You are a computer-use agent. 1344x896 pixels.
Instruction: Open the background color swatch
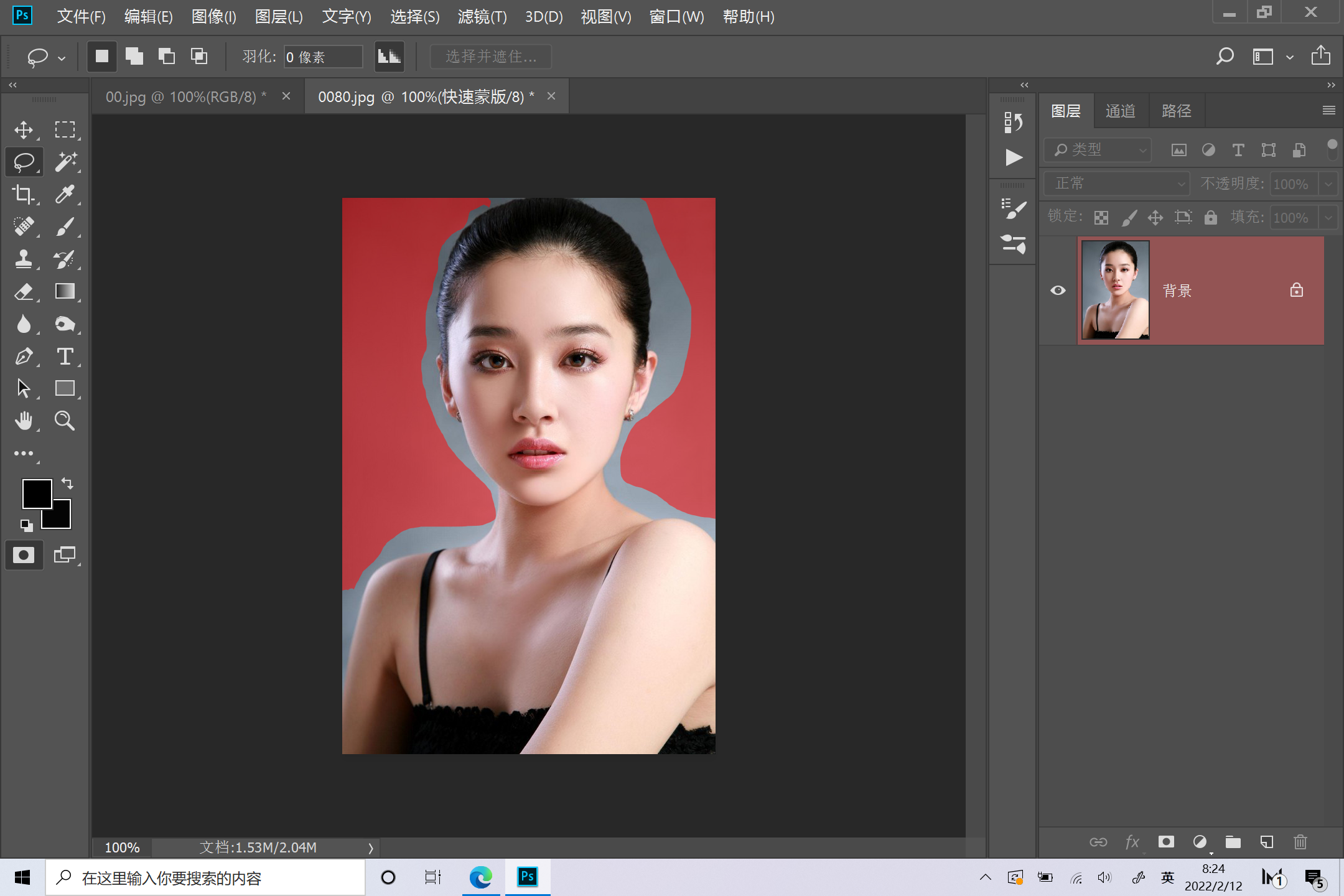pos(62,519)
